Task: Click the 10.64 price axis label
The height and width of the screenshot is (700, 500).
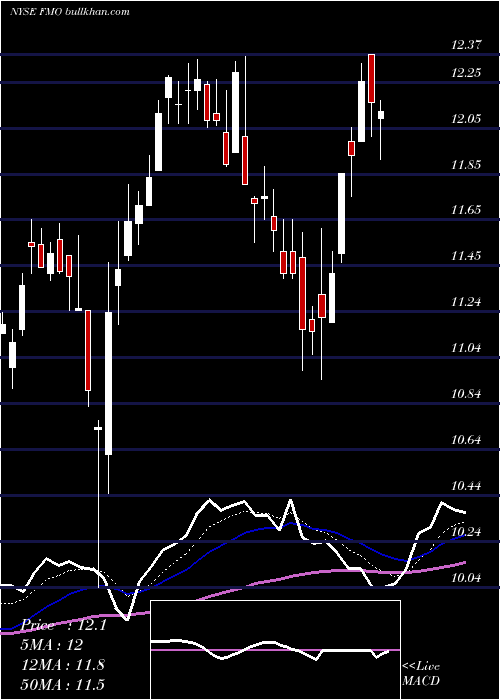Action: 466,440
